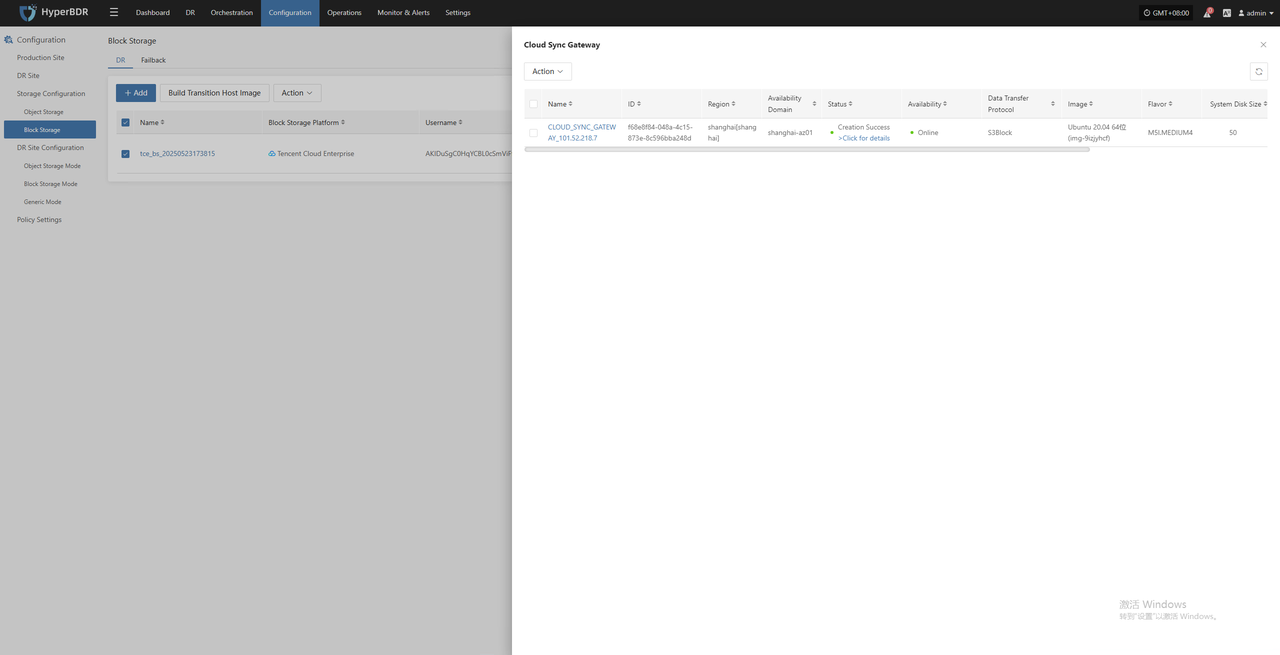Click the Add button

tap(136, 93)
